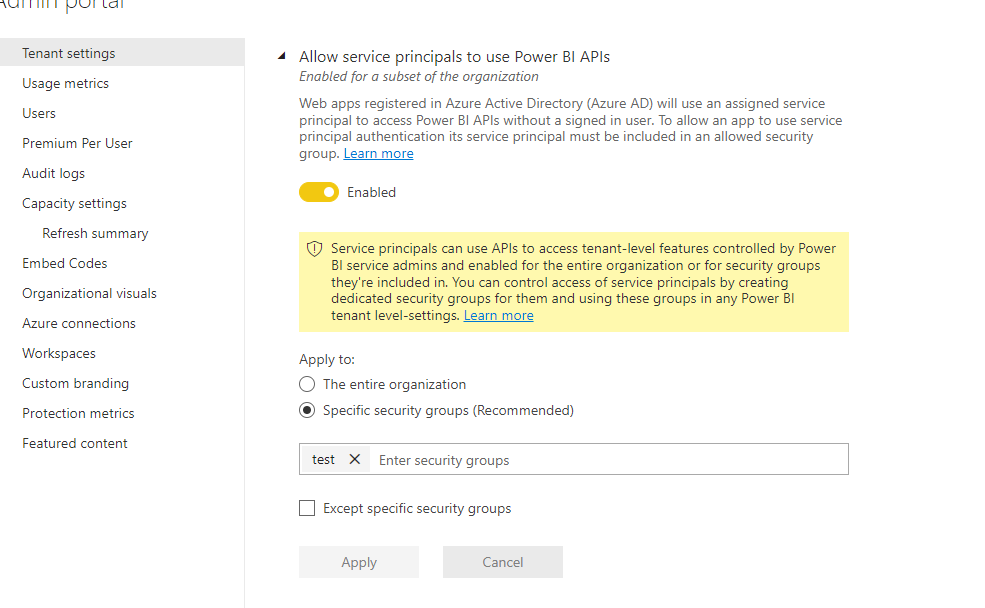Open Azure connections page
The height and width of the screenshot is (608, 985).
[79, 323]
